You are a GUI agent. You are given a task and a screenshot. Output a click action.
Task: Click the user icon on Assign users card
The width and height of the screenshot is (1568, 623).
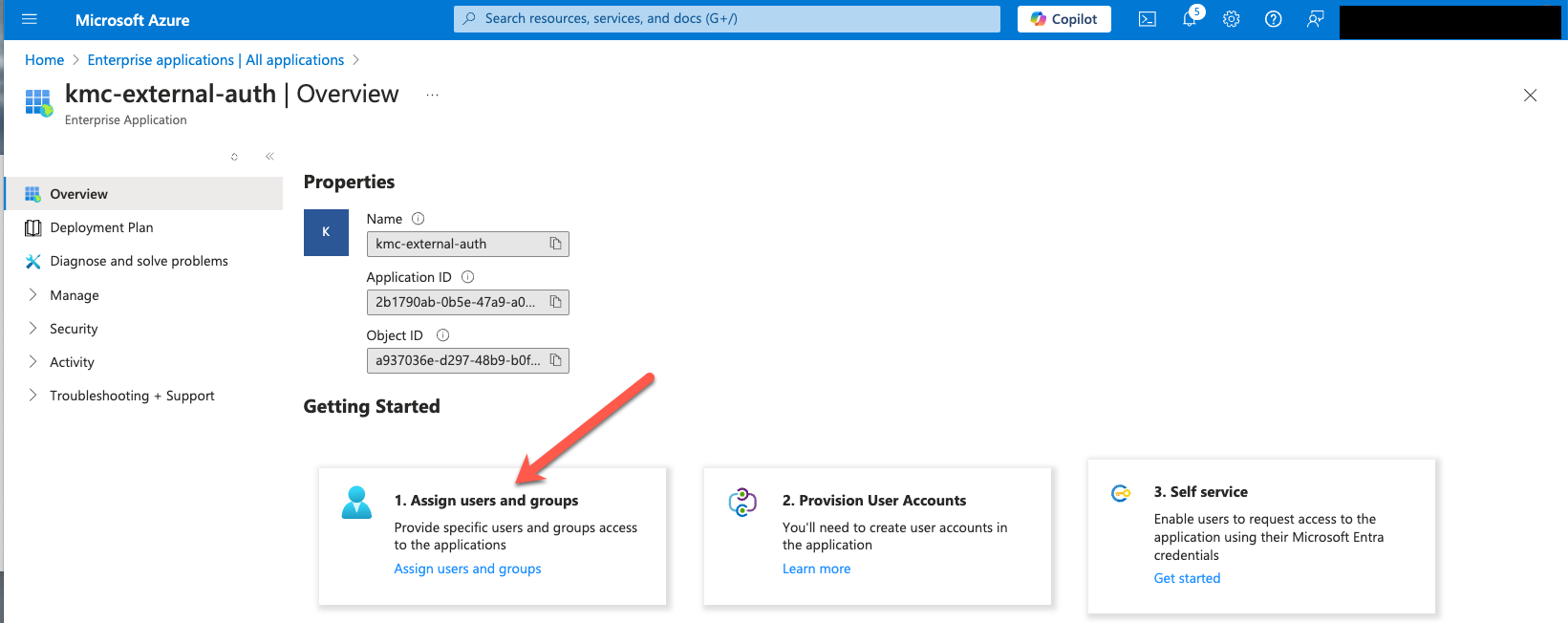(356, 503)
